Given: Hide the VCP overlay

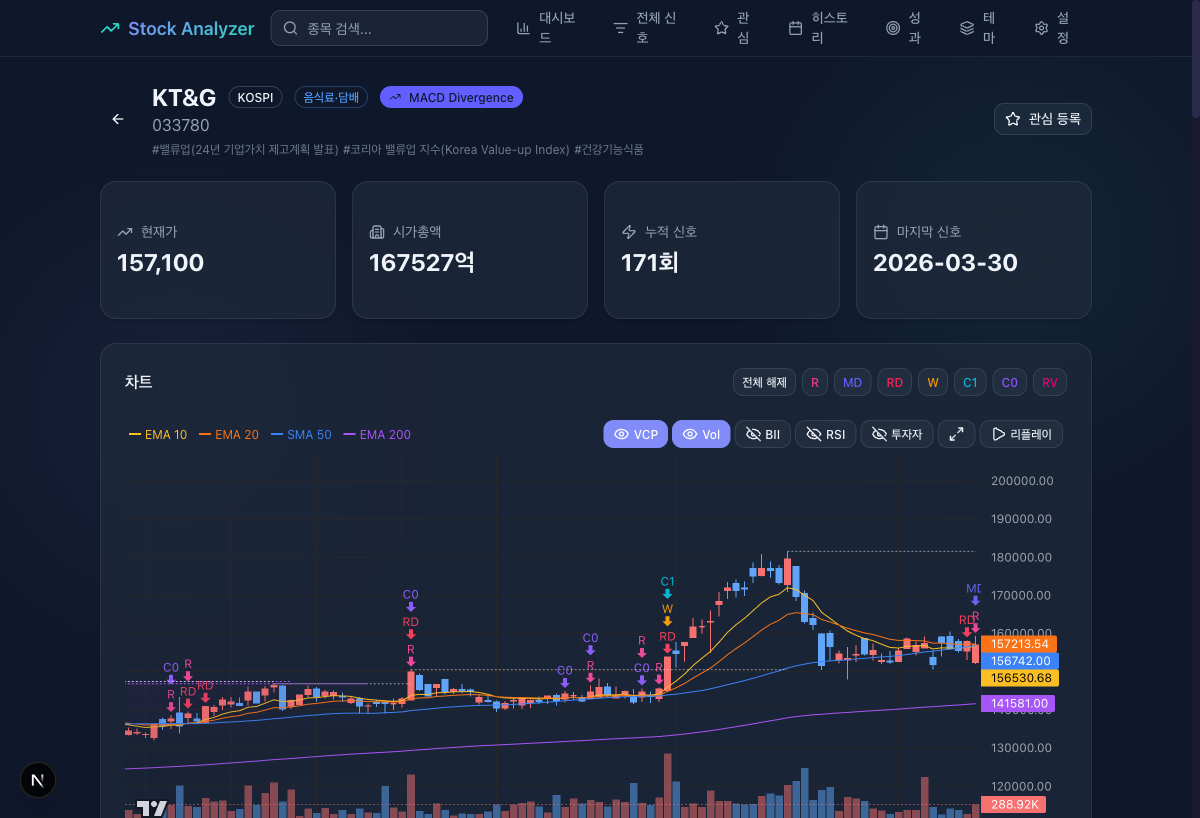Looking at the screenshot, I should [x=635, y=434].
